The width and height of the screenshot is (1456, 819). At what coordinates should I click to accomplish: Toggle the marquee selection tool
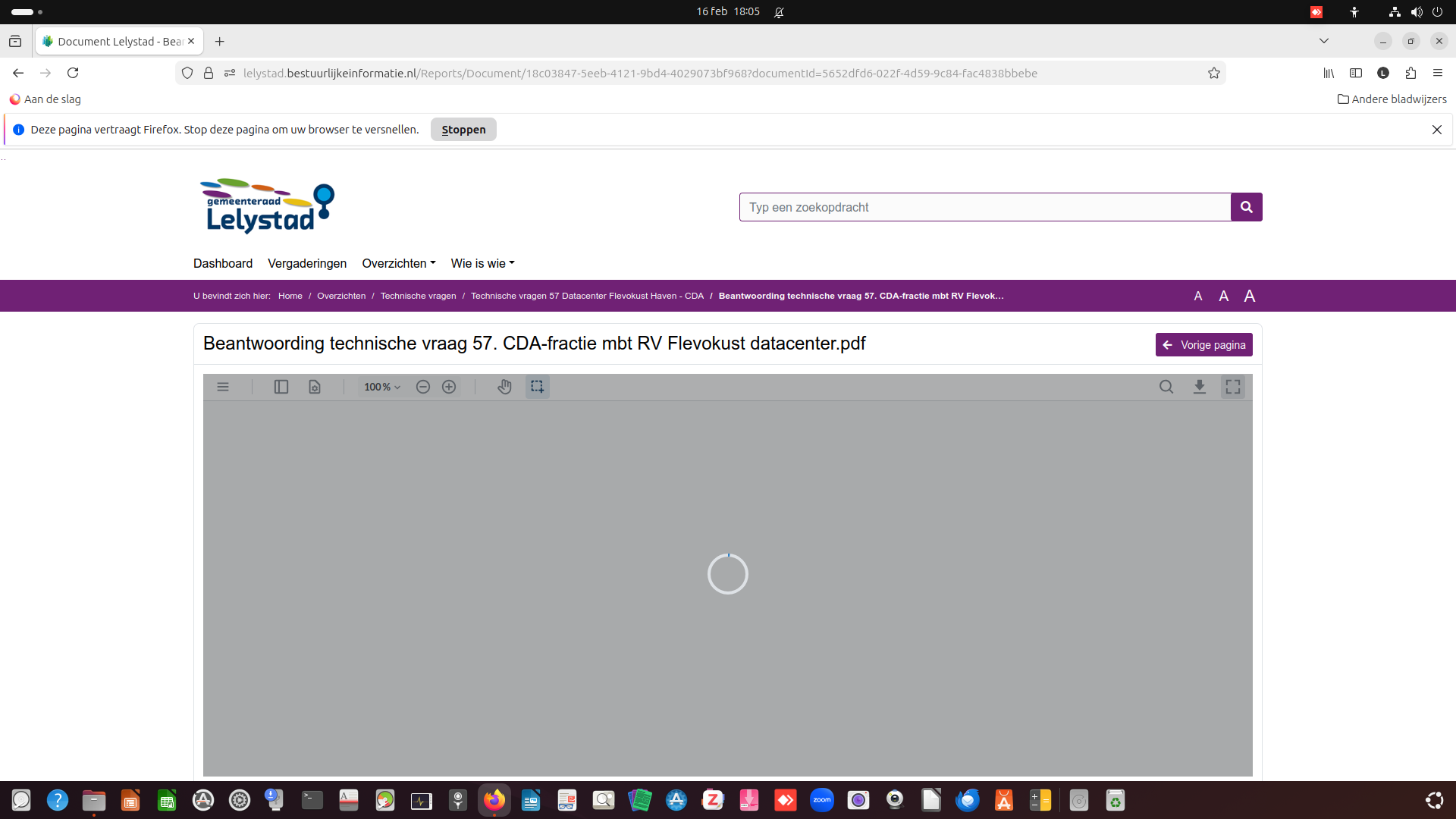tap(537, 387)
